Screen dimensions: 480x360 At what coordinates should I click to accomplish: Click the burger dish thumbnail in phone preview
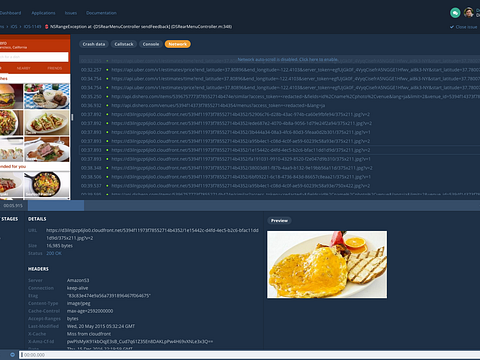pos(11,96)
